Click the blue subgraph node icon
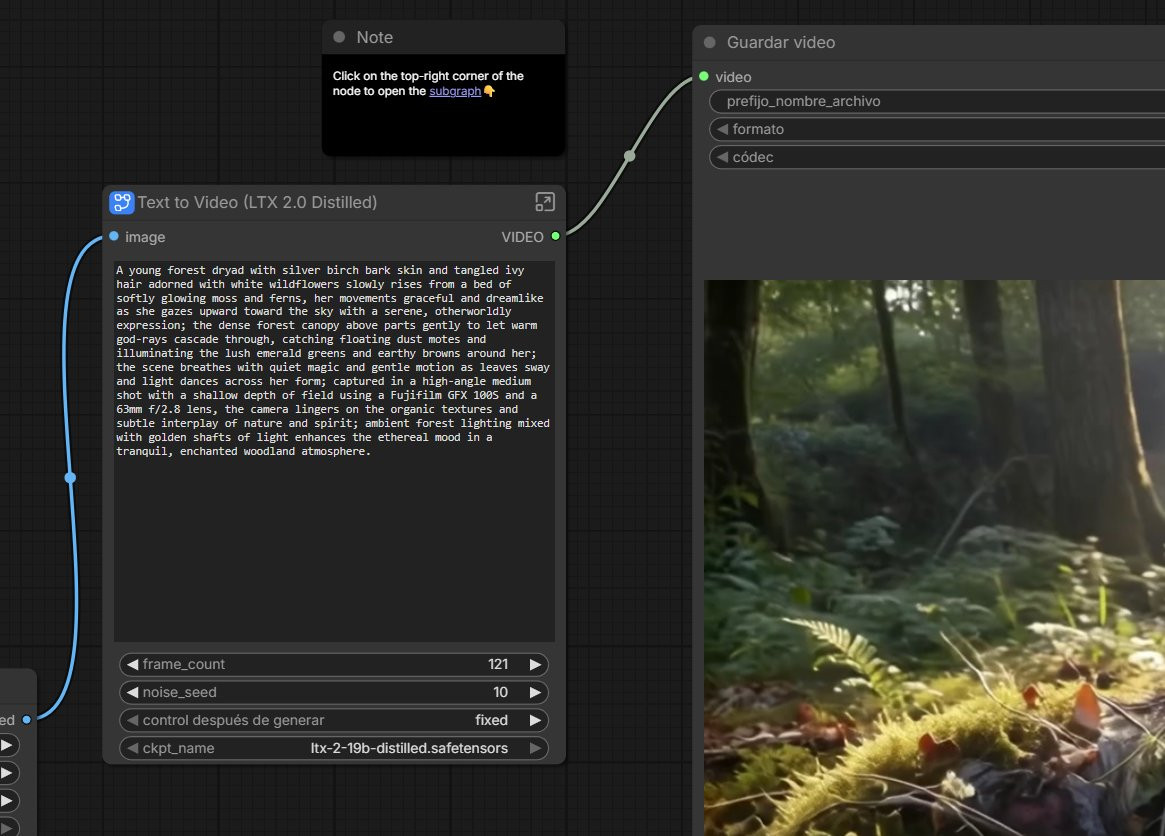1165x836 pixels. tap(121, 203)
